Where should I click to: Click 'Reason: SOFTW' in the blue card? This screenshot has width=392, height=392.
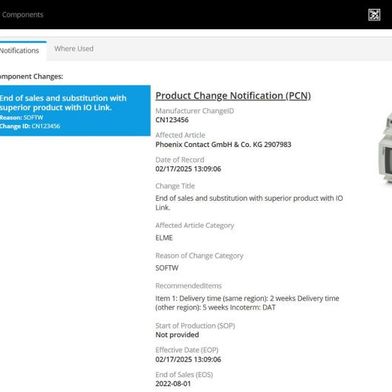[22, 117]
